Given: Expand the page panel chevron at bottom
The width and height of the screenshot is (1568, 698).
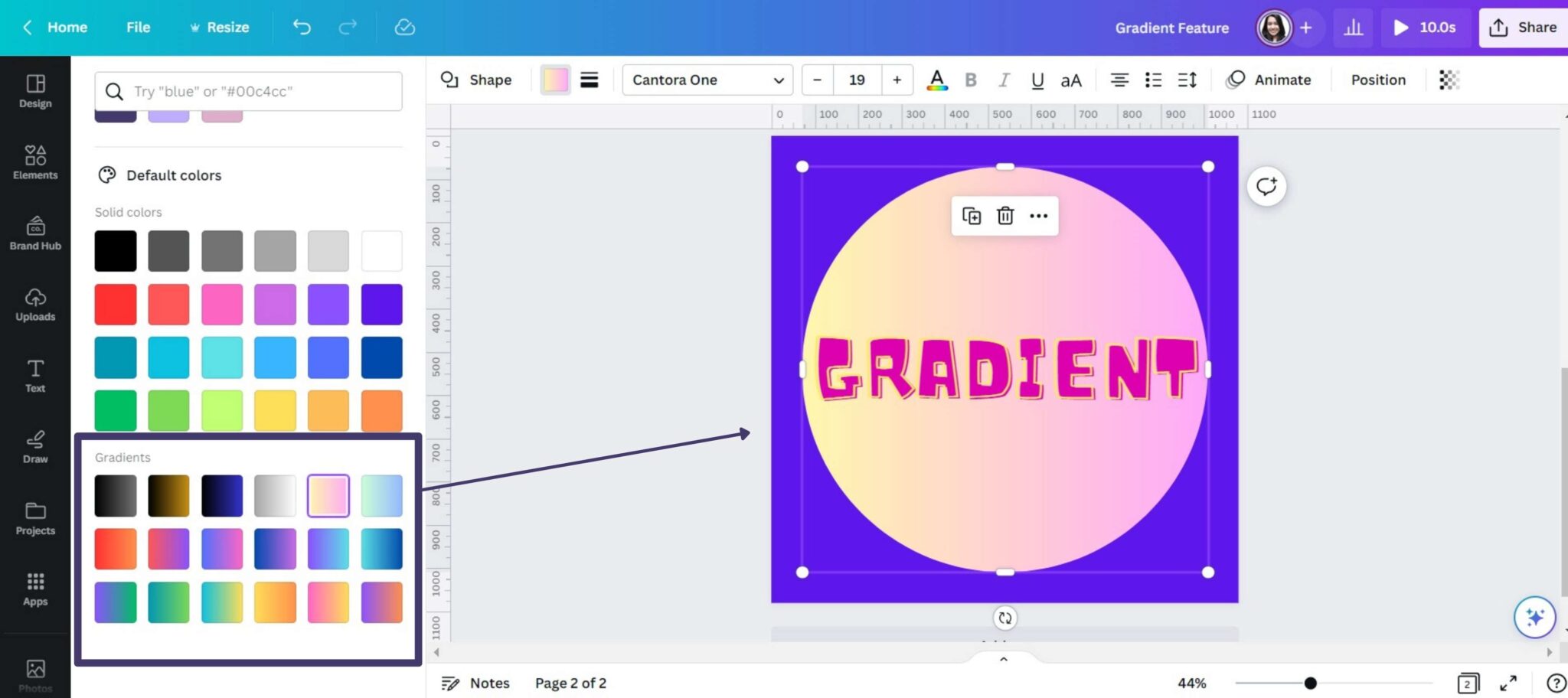Looking at the screenshot, I should pyautogui.click(x=1003, y=659).
